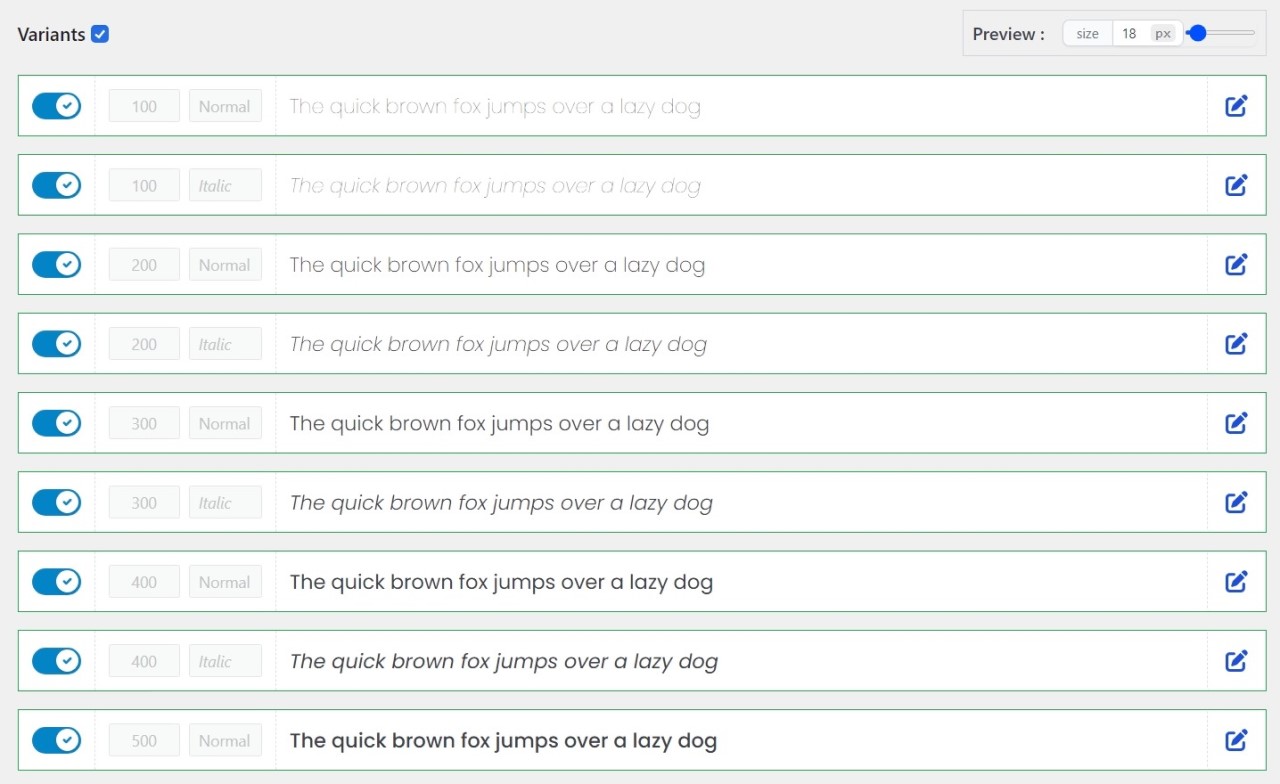Screen dimensions: 1280x784
Task: Uncheck the Variants checkbox
Action: coord(99,33)
